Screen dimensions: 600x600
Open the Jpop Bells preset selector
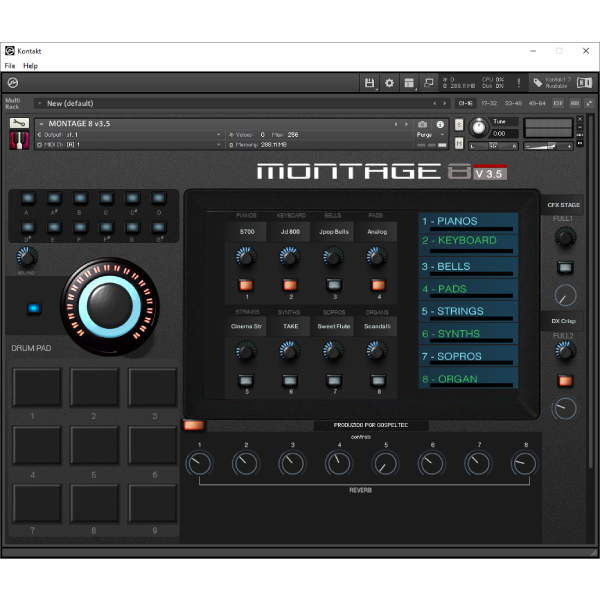tap(334, 232)
